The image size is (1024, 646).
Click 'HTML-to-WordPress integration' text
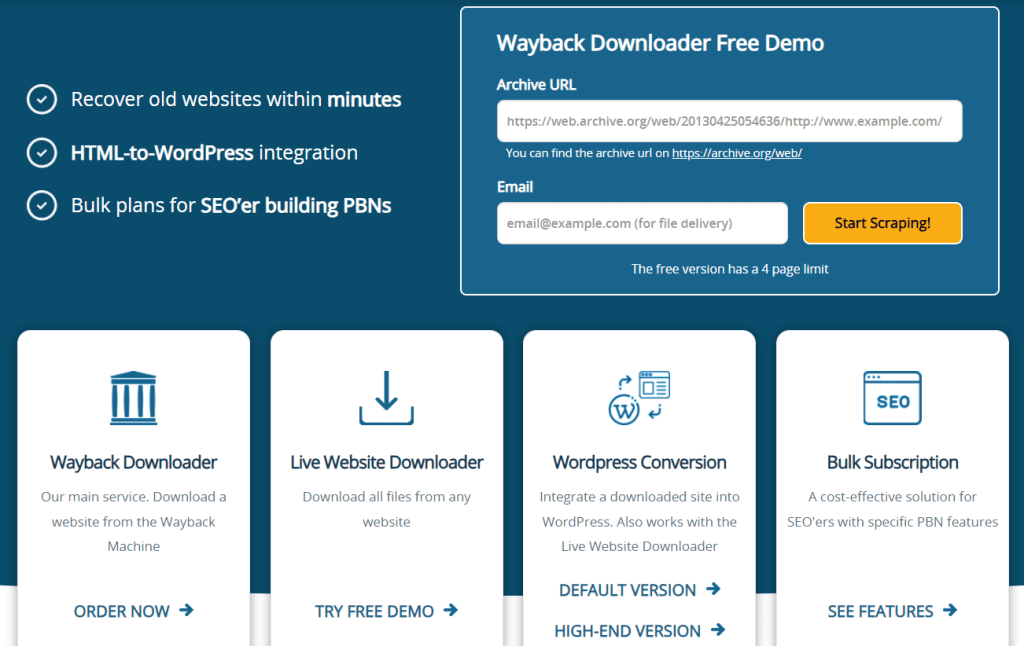pyautogui.click(x=214, y=153)
